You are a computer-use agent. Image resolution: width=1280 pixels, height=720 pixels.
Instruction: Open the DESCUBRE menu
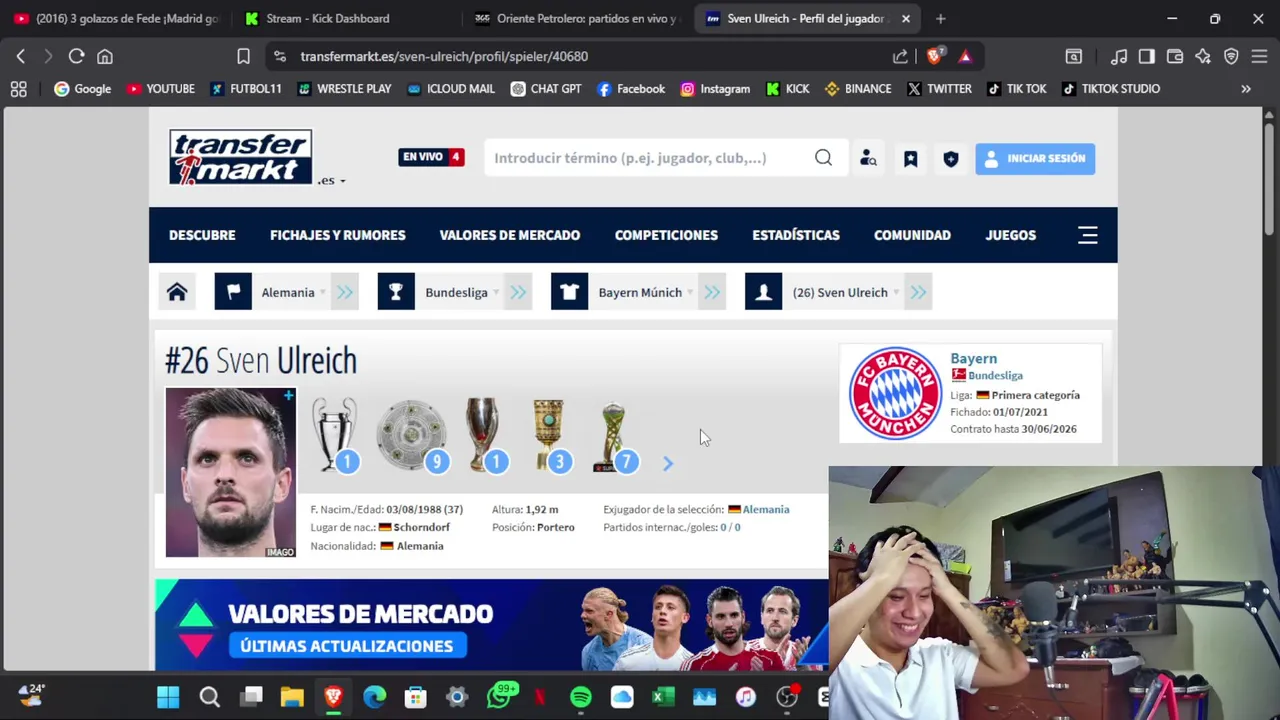click(x=202, y=235)
